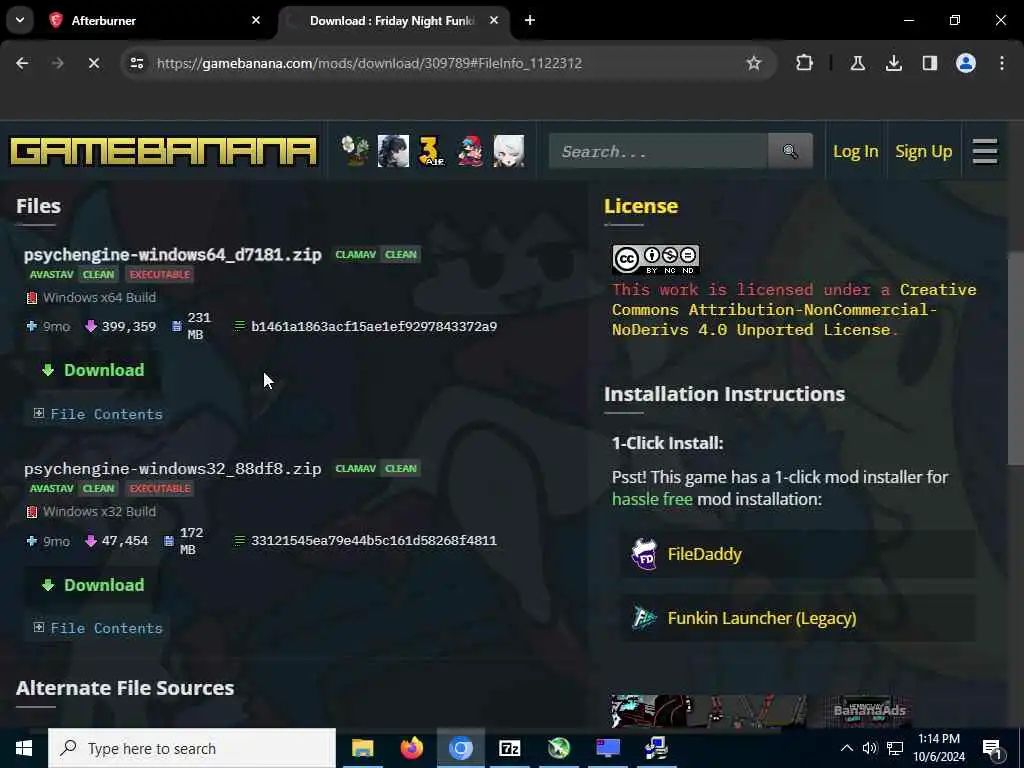Show hidden system tray icons
Viewport: 1024px width, 768px height.
point(846,748)
